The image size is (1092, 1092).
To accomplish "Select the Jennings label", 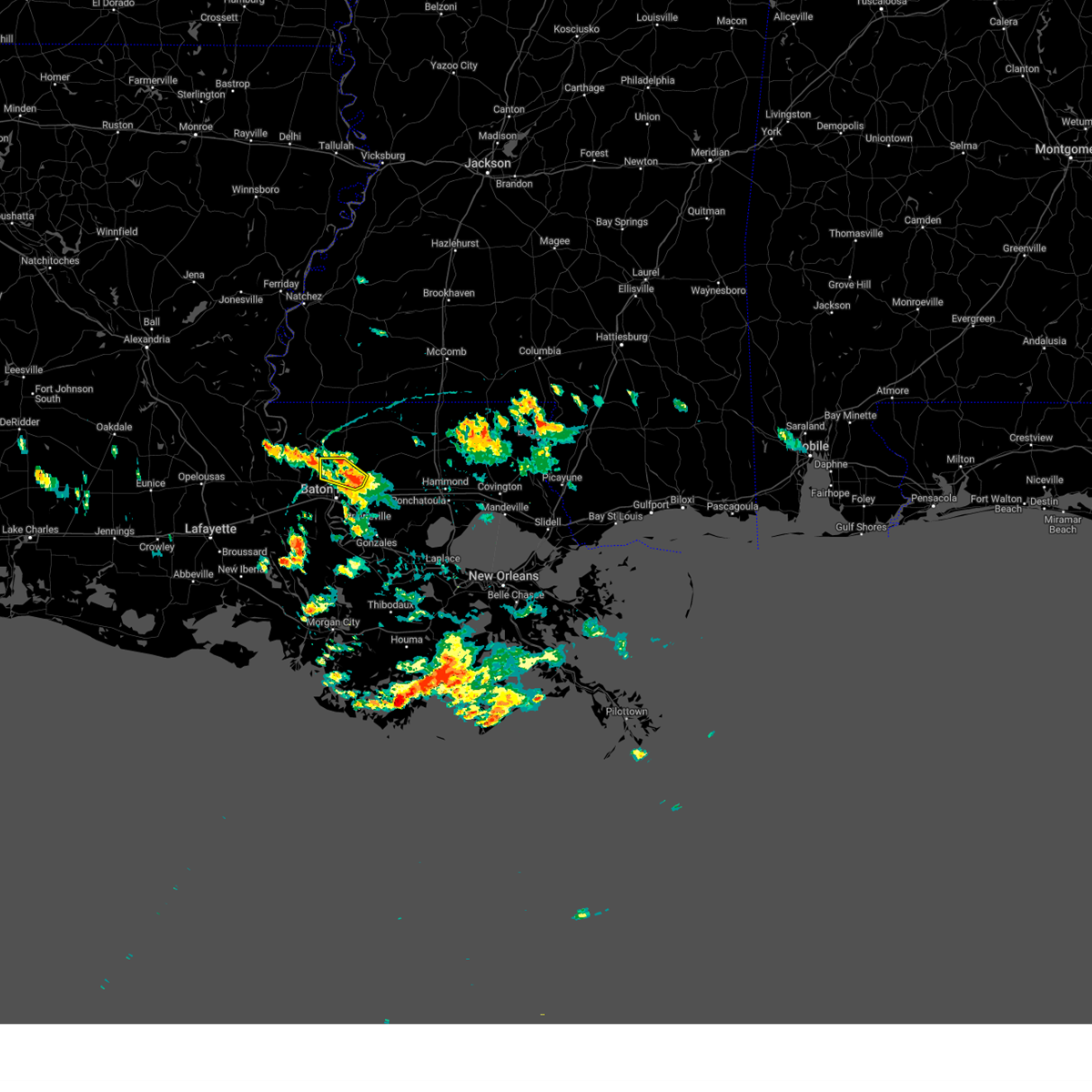I will tap(115, 531).
